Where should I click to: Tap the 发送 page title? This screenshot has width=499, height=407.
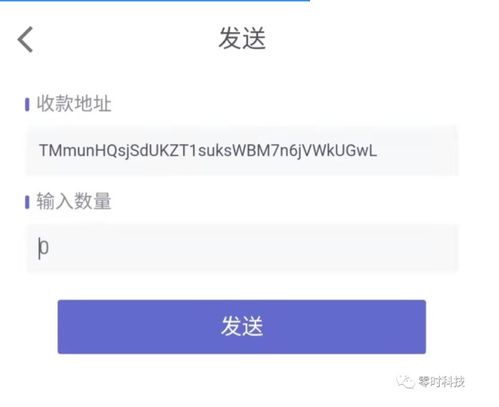coord(242,38)
